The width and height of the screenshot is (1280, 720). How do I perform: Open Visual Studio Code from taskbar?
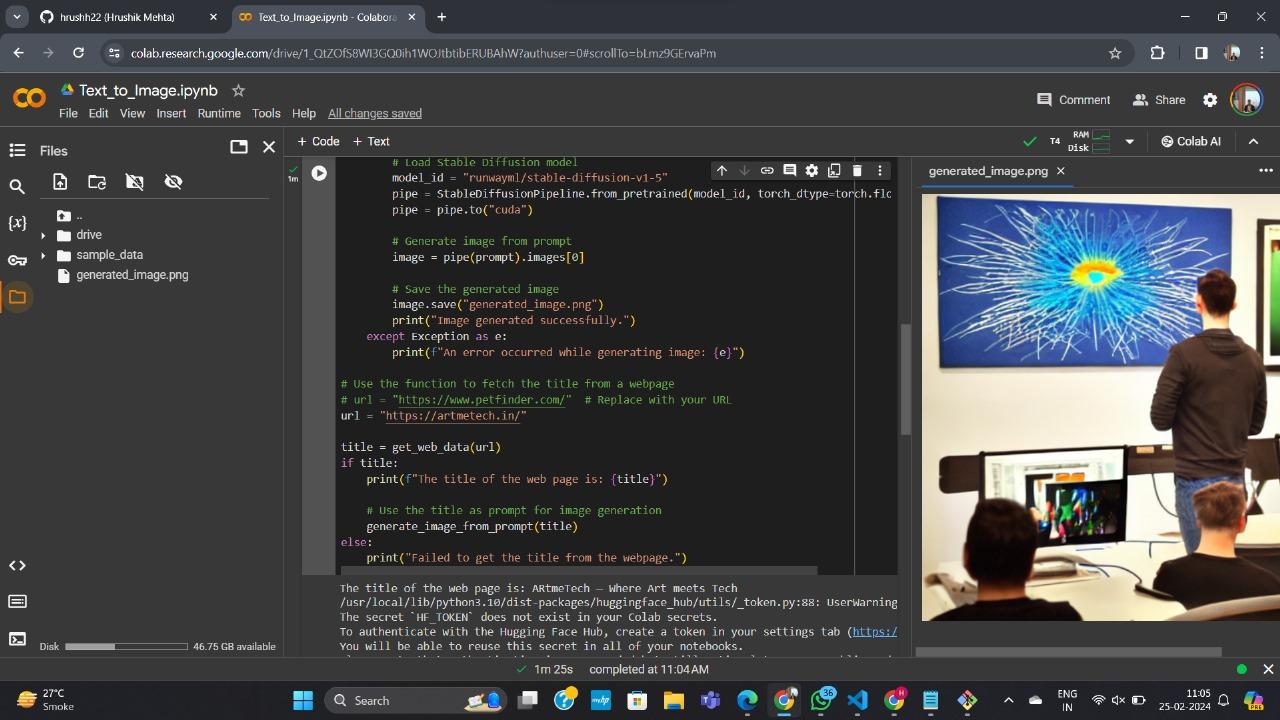[x=858, y=700]
